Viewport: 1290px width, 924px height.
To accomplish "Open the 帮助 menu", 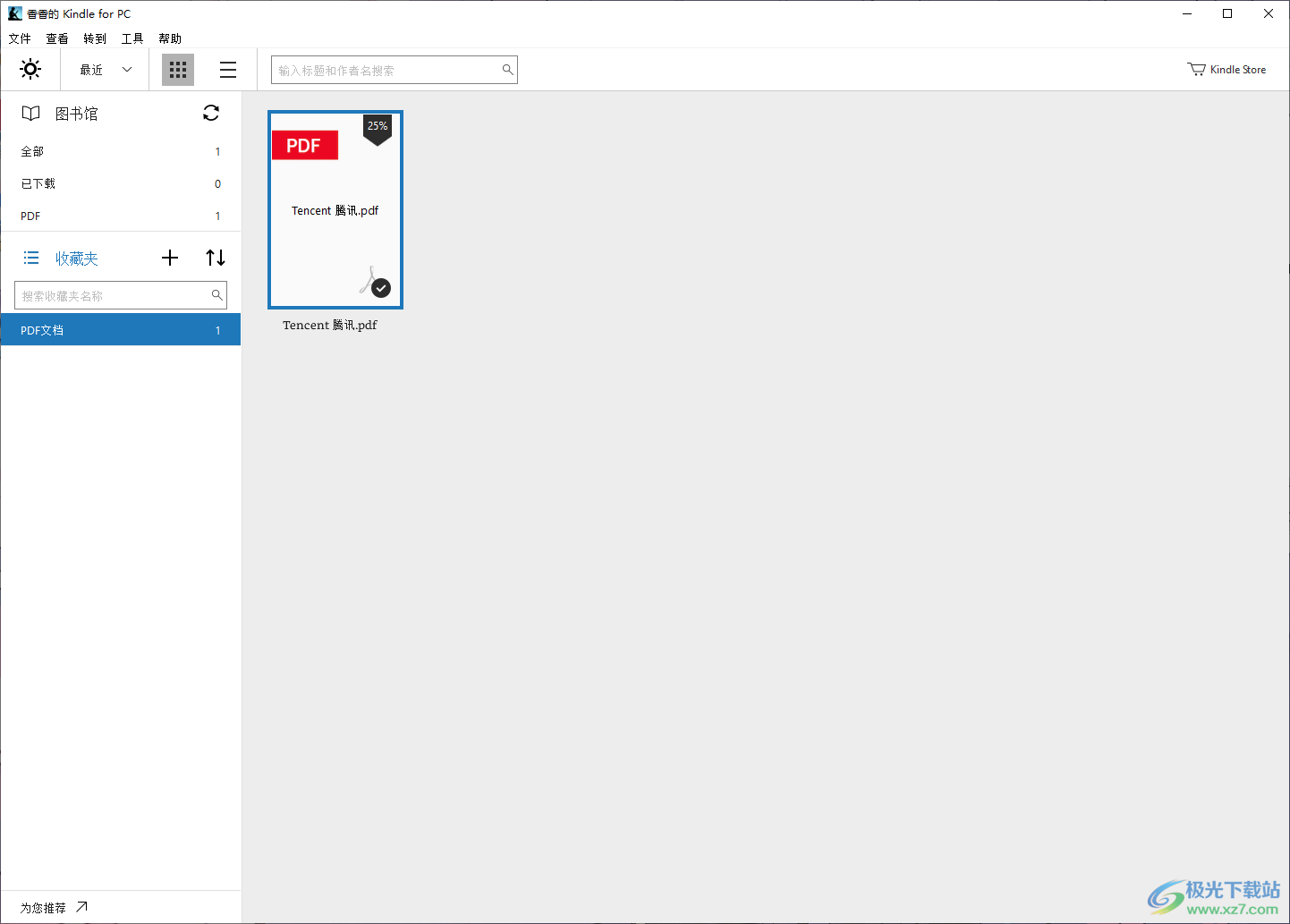I will coord(170,38).
